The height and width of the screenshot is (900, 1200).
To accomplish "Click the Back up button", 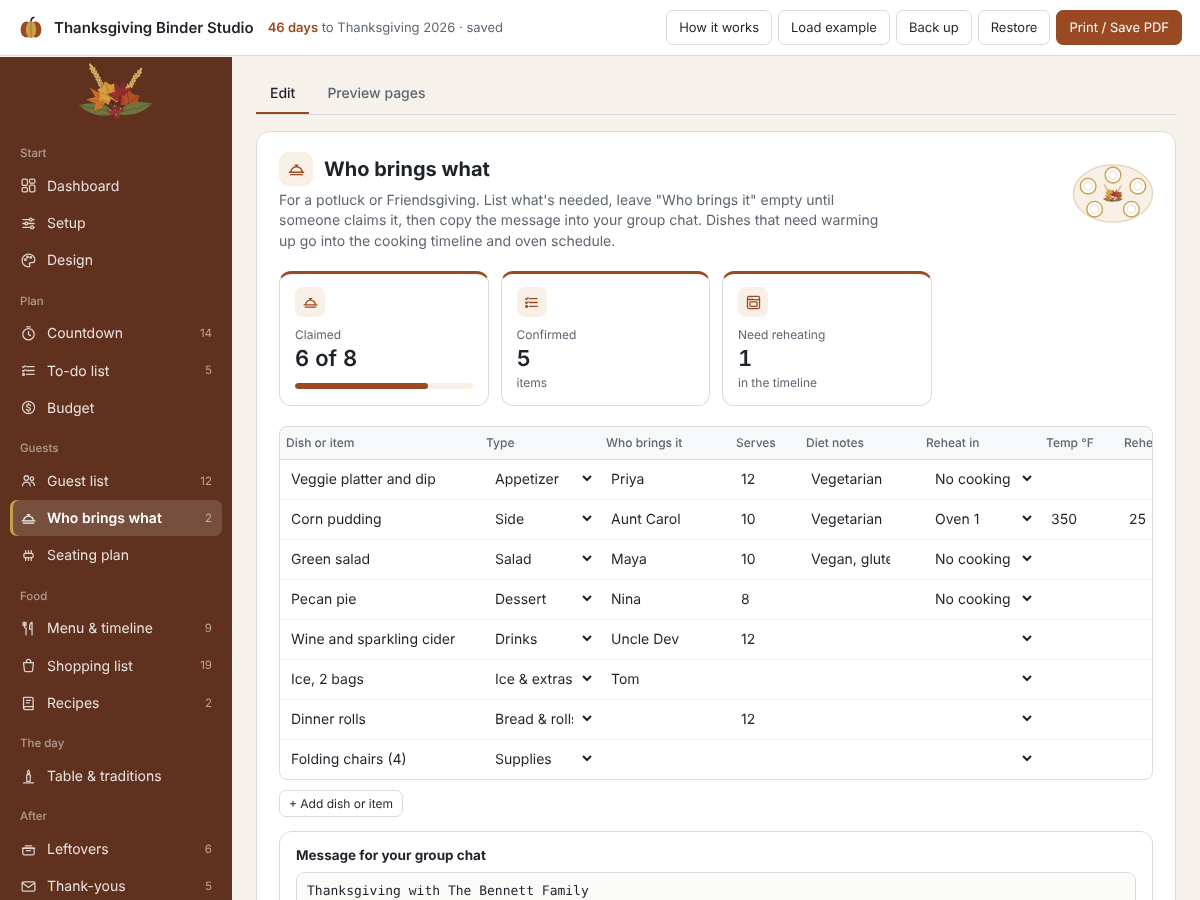I will click(934, 28).
